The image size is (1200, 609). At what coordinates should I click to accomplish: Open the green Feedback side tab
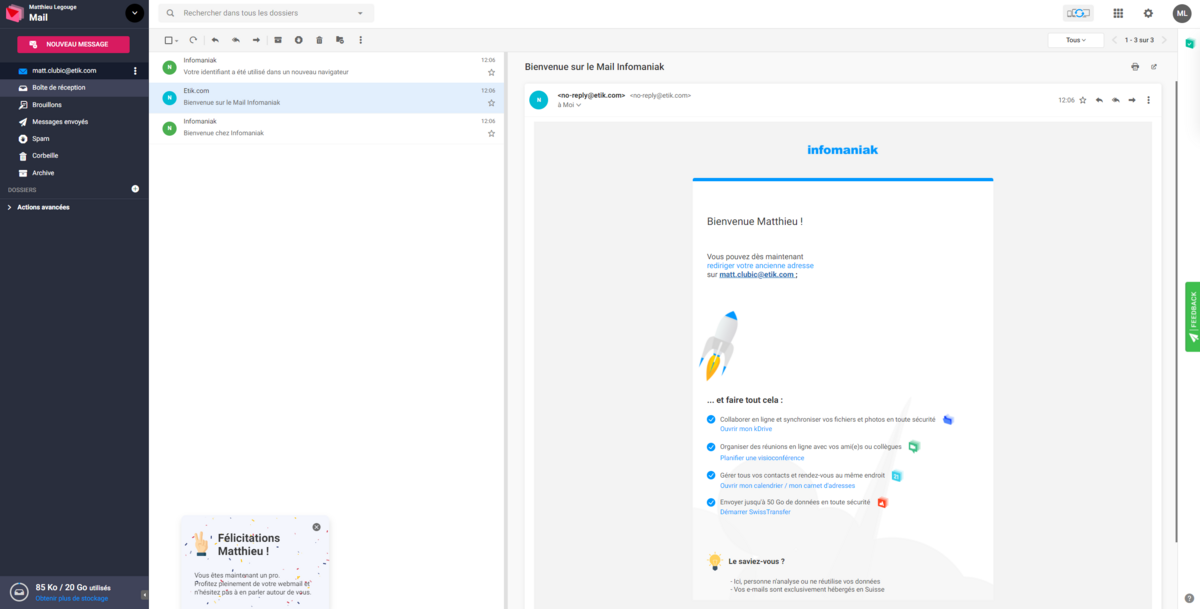tap(1192, 316)
